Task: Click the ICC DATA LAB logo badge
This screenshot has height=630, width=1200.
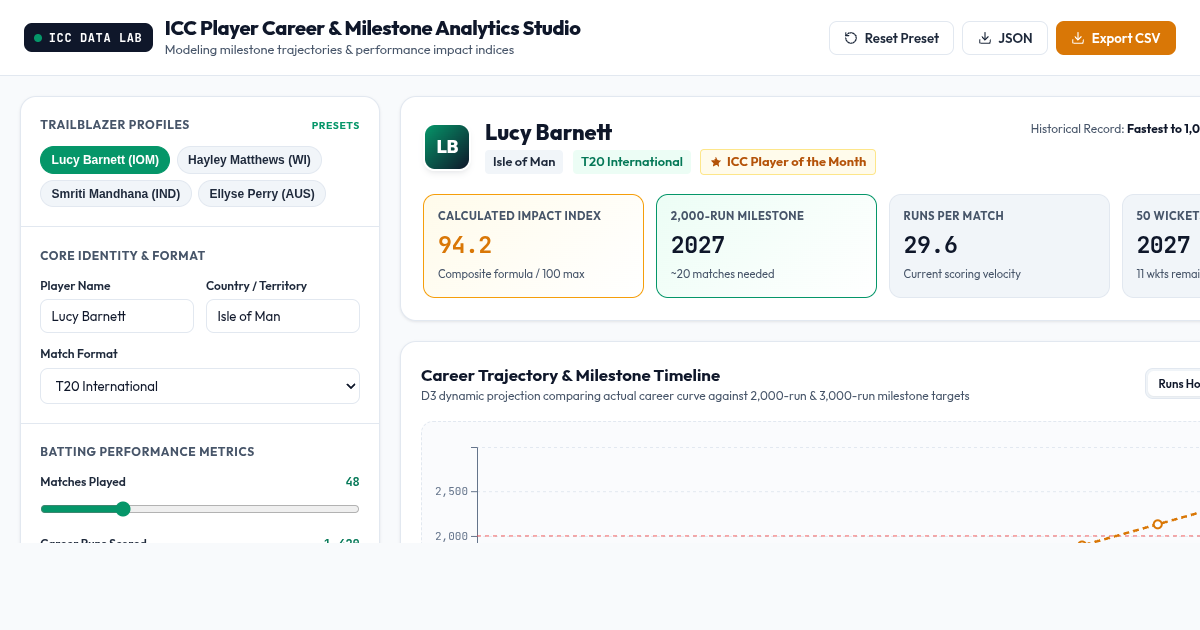Action: pyautogui.click(x=88, y=38)
